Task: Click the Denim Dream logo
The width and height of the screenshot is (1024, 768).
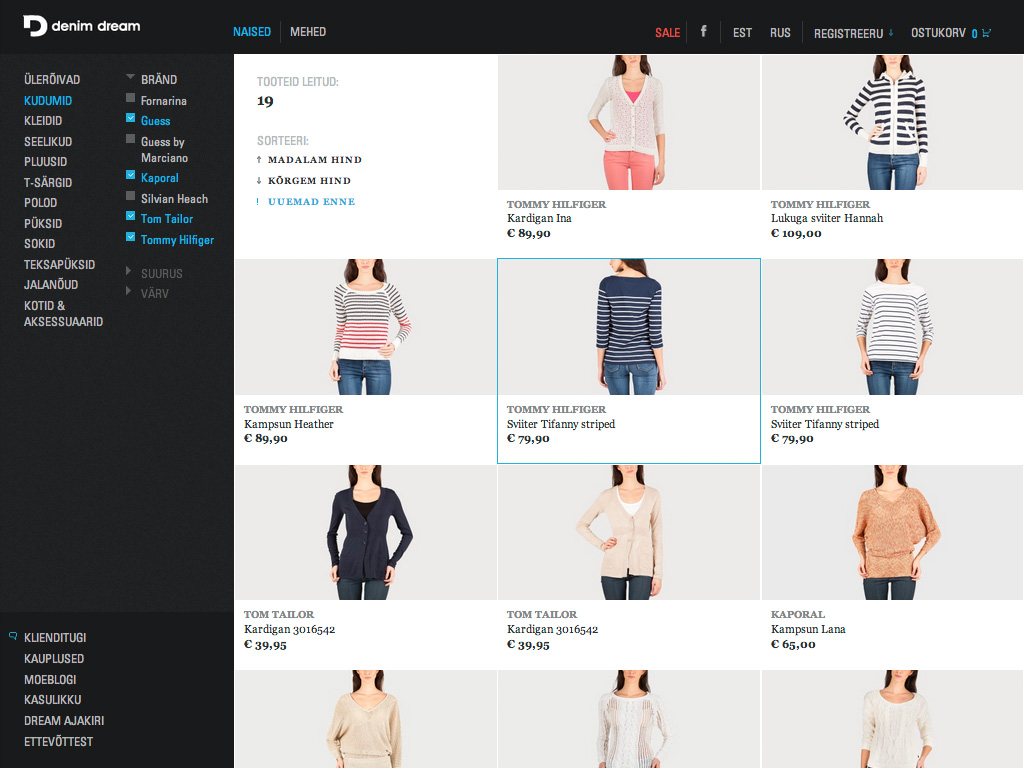Action: (81, 26)
